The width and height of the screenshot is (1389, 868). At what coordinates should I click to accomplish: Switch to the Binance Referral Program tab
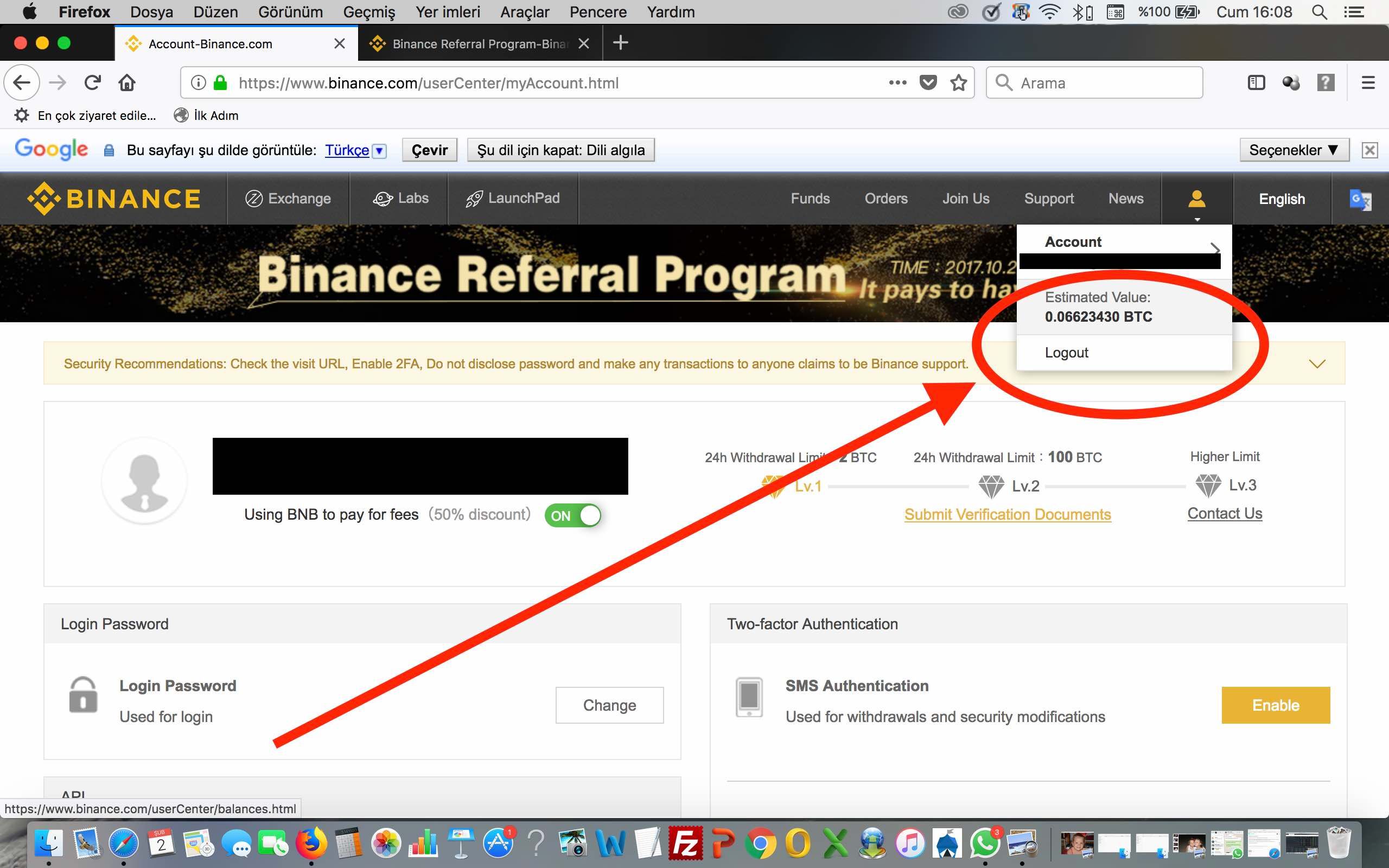click(x=479, y=43)
